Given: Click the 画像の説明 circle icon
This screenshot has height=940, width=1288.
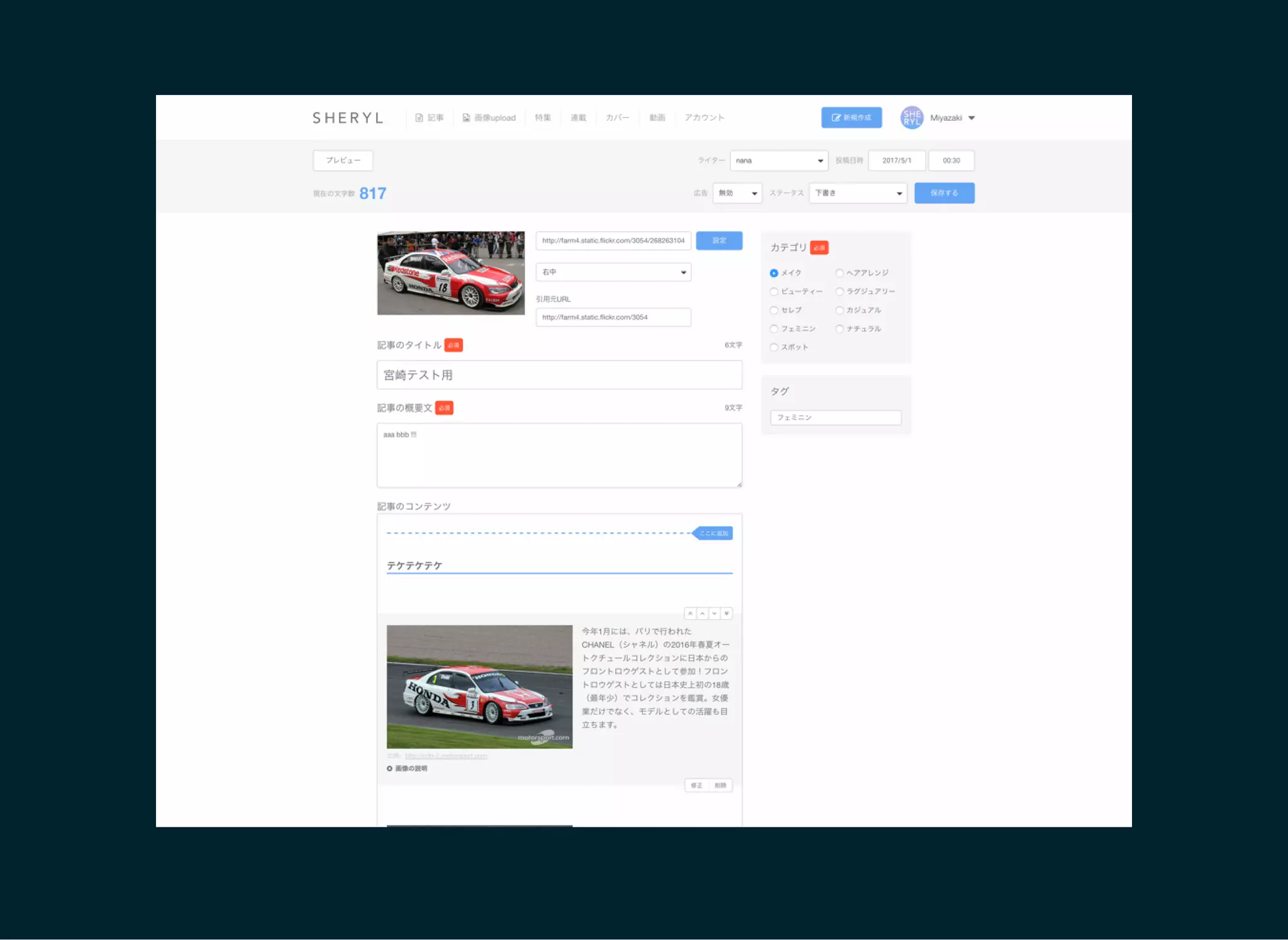Looking at the screenshot, I should click(389, 768).
